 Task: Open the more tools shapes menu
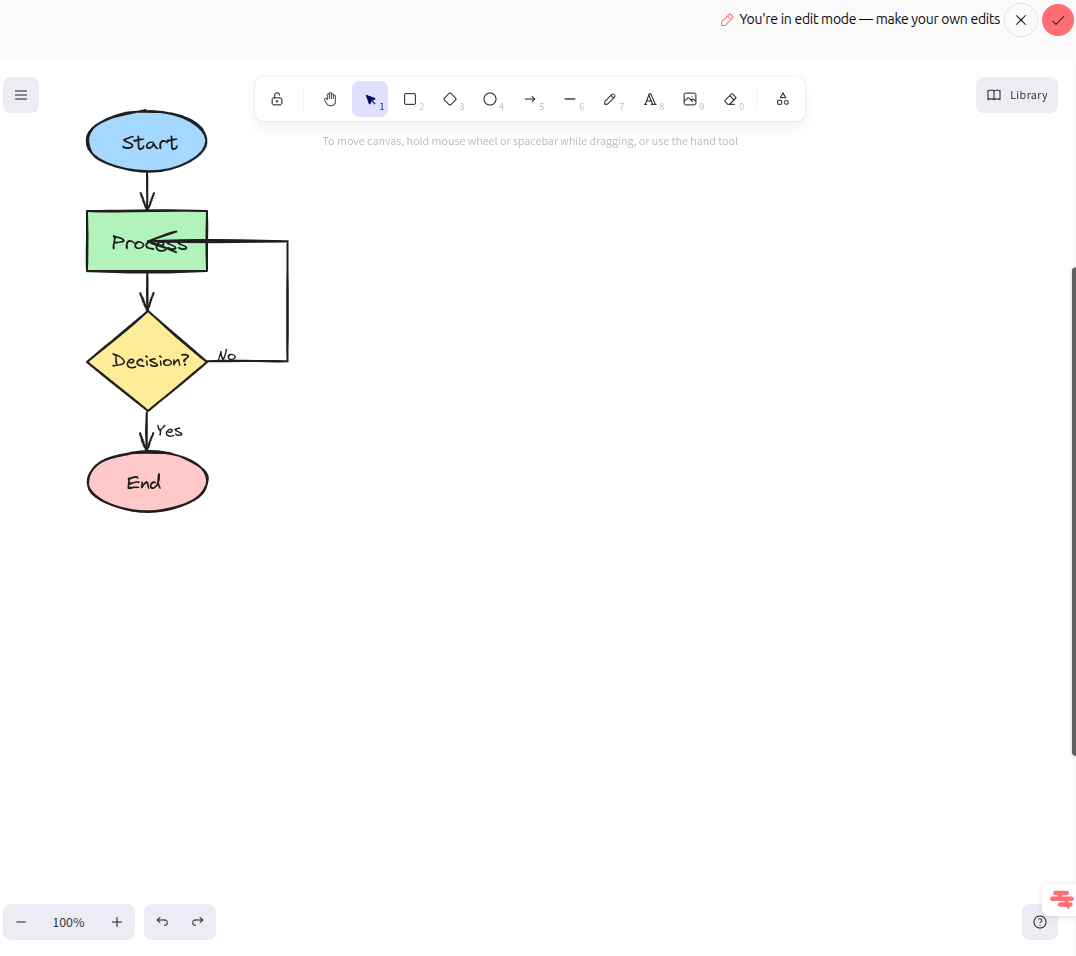(x=782, y=100)
